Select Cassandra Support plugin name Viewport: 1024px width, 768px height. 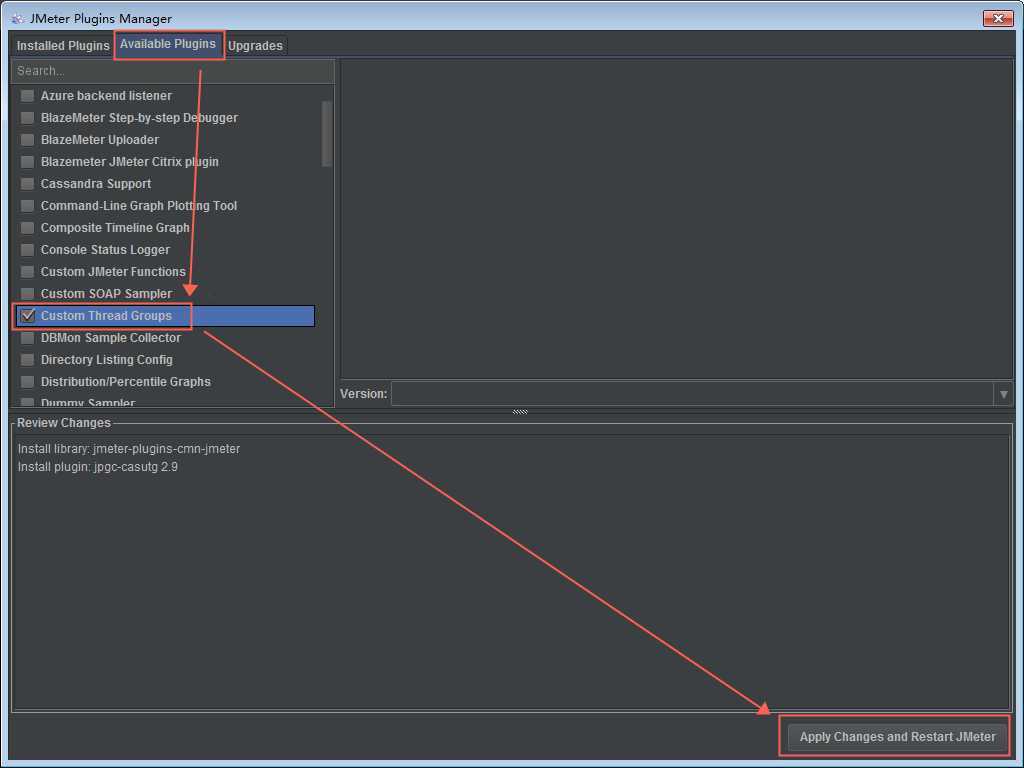(95, 184)
